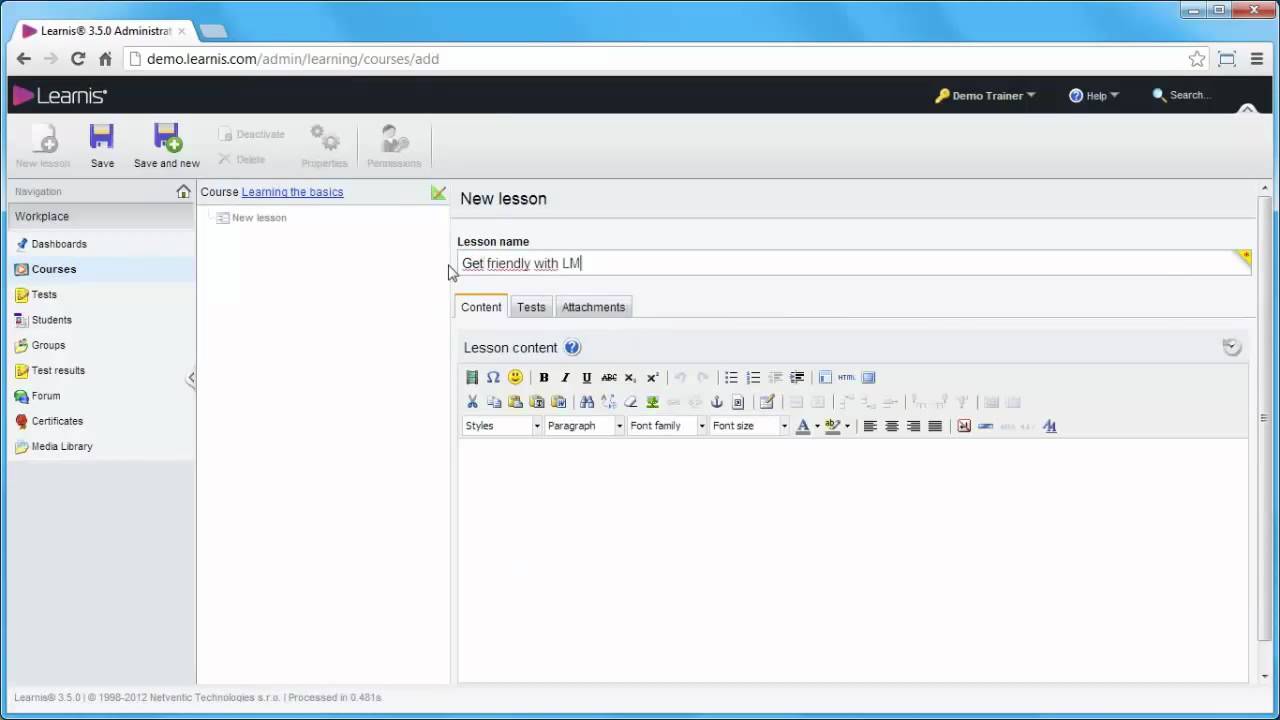1280x720 pixels.
Task: Toggle fullscreen editor mode
Action: coord(869,377)
